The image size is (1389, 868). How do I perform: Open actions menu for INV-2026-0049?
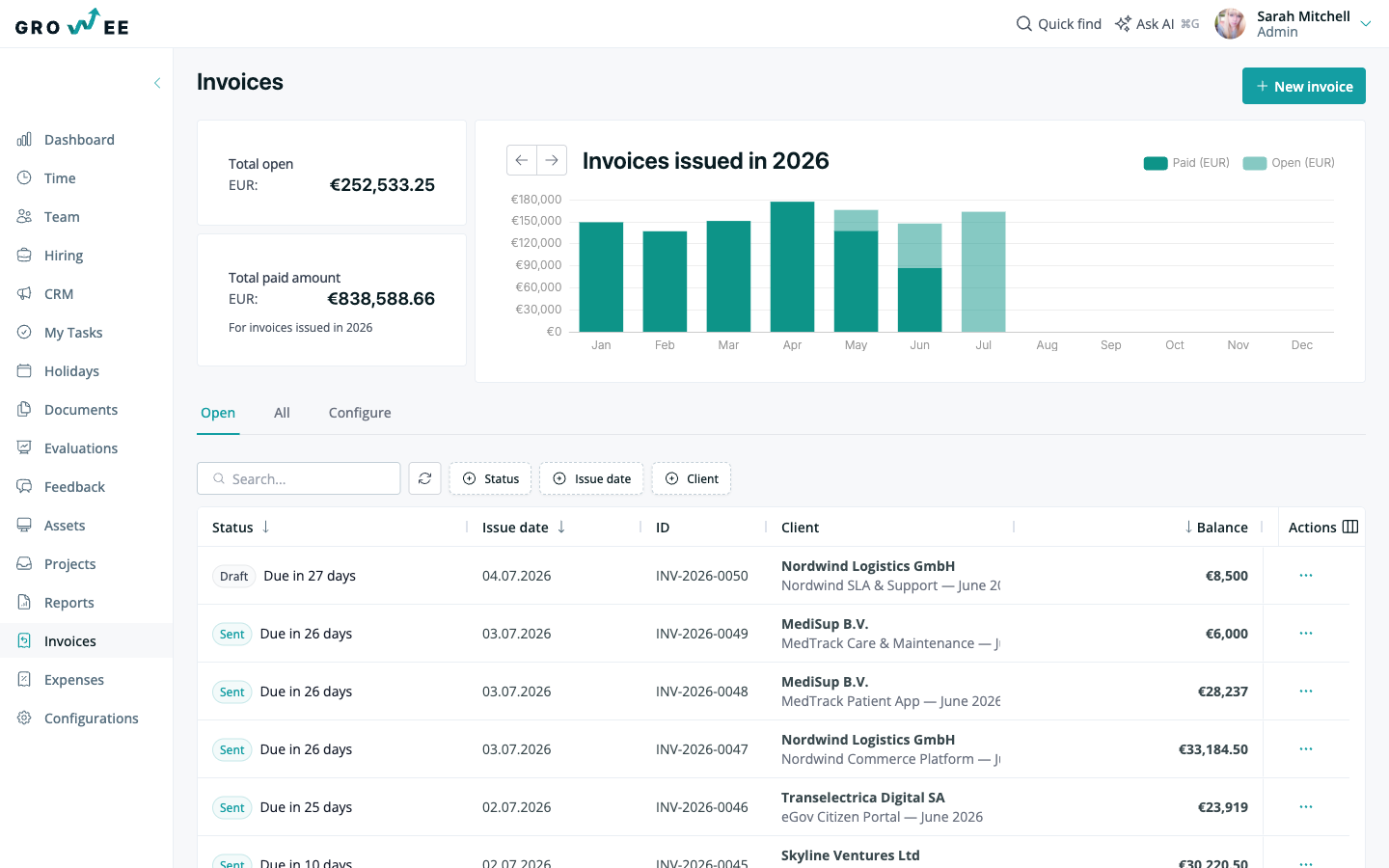tap(1306, 634)
